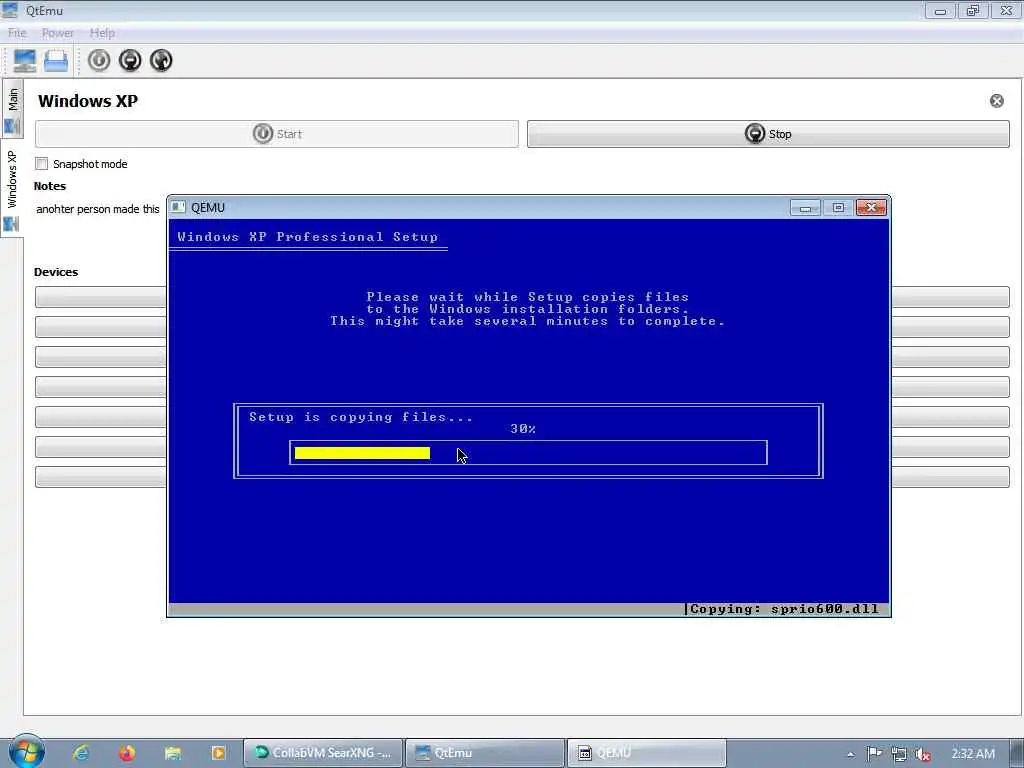The height and width of the screenshot is (768, 1024).
Task: Open the Help menu
Action: (102, 33)
